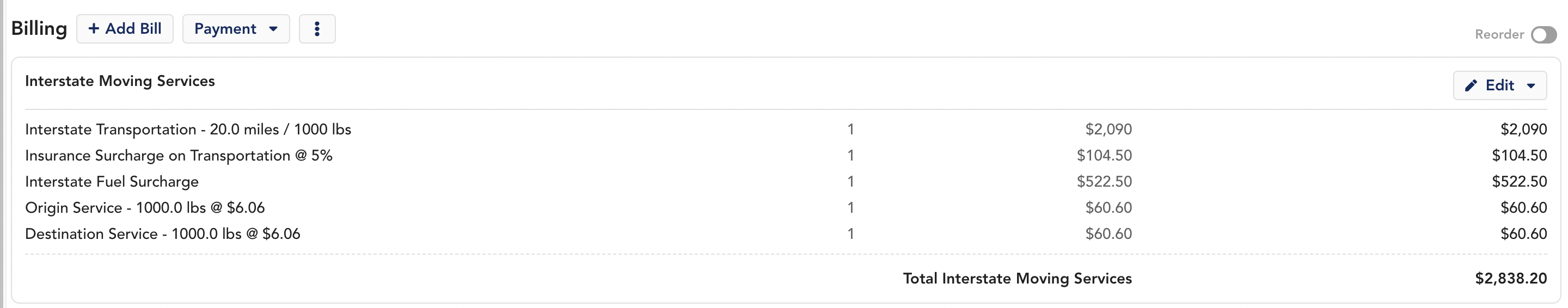The height and width of the screenshot is (308, 1568).
Task: Click the Interstate Moving Services heading
Action: [x=120, y=81]
